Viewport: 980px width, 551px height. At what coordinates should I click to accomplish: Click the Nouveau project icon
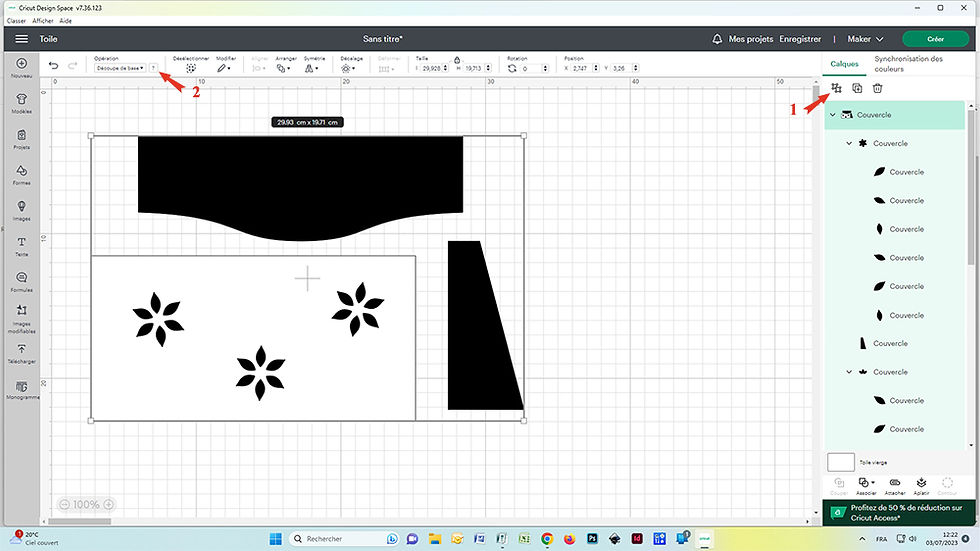click(21, 64)
